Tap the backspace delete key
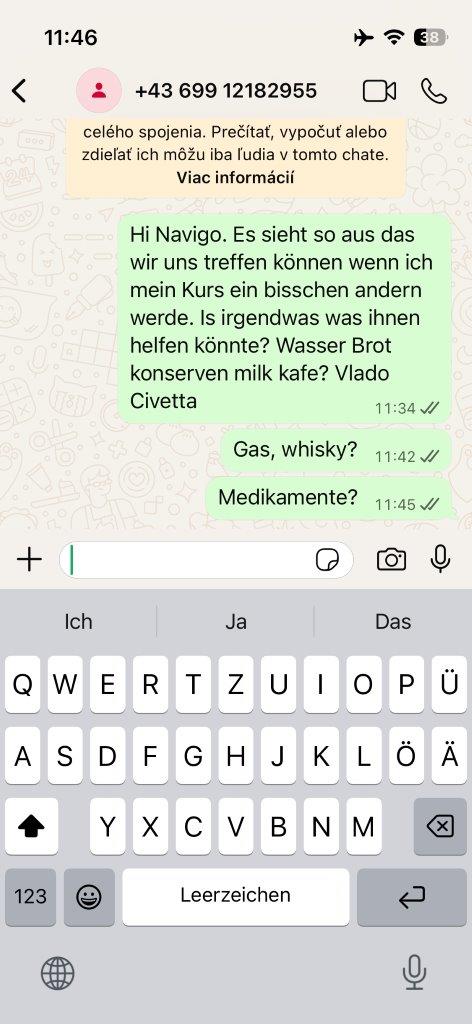 pos(440,827)
